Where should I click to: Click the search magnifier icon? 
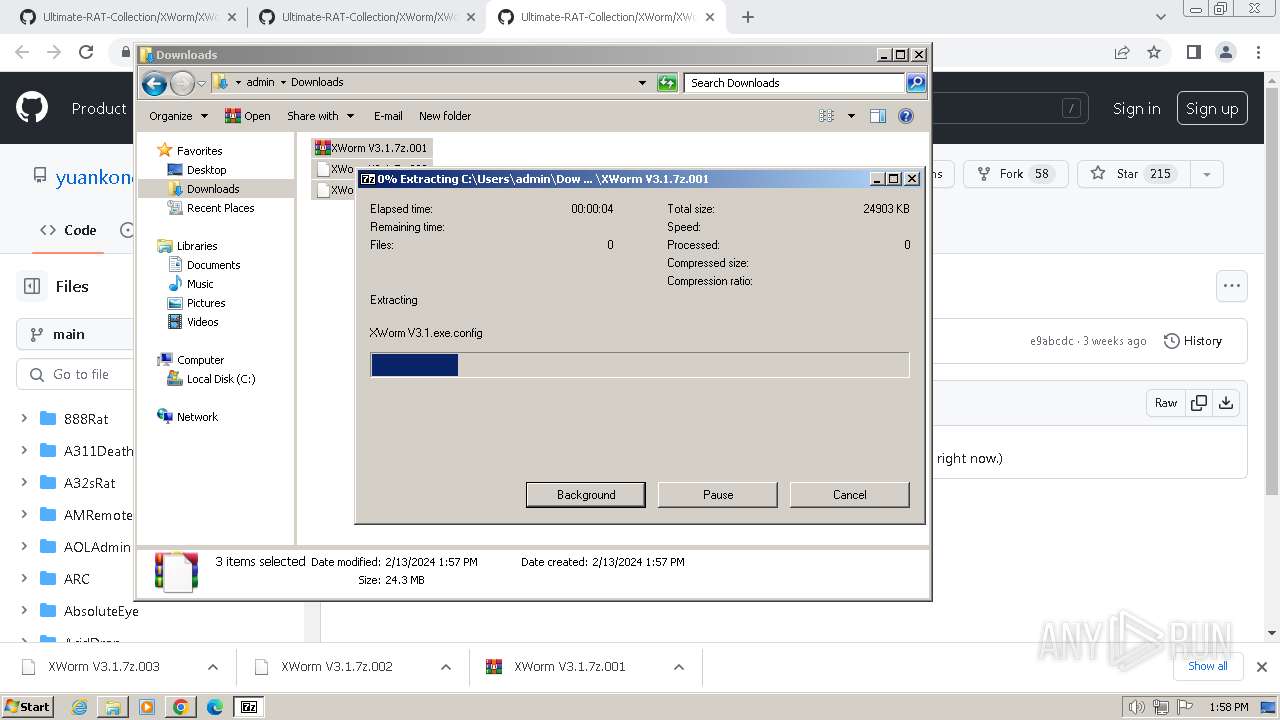point(916,83)
